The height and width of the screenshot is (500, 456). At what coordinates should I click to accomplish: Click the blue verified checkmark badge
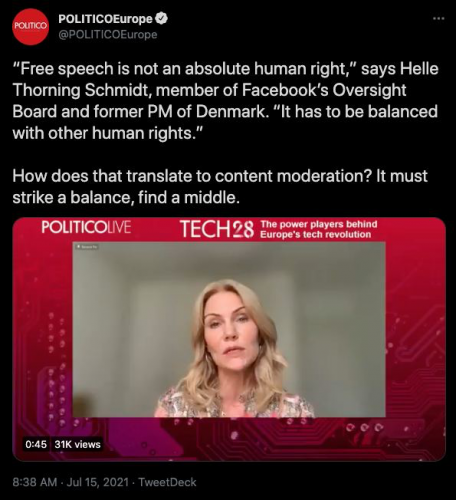click(x=162, y=19)
